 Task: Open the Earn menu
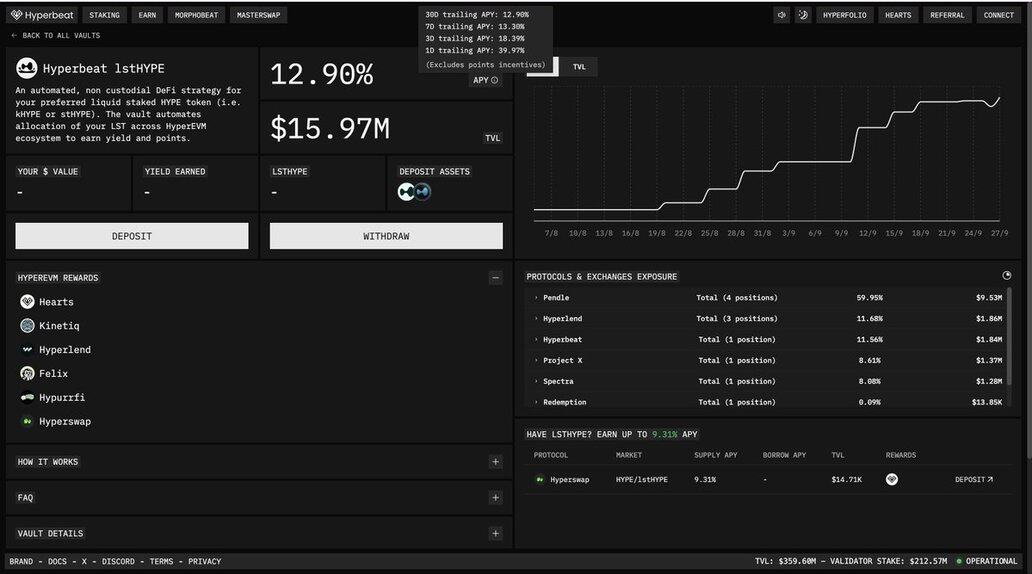point(147,15)
